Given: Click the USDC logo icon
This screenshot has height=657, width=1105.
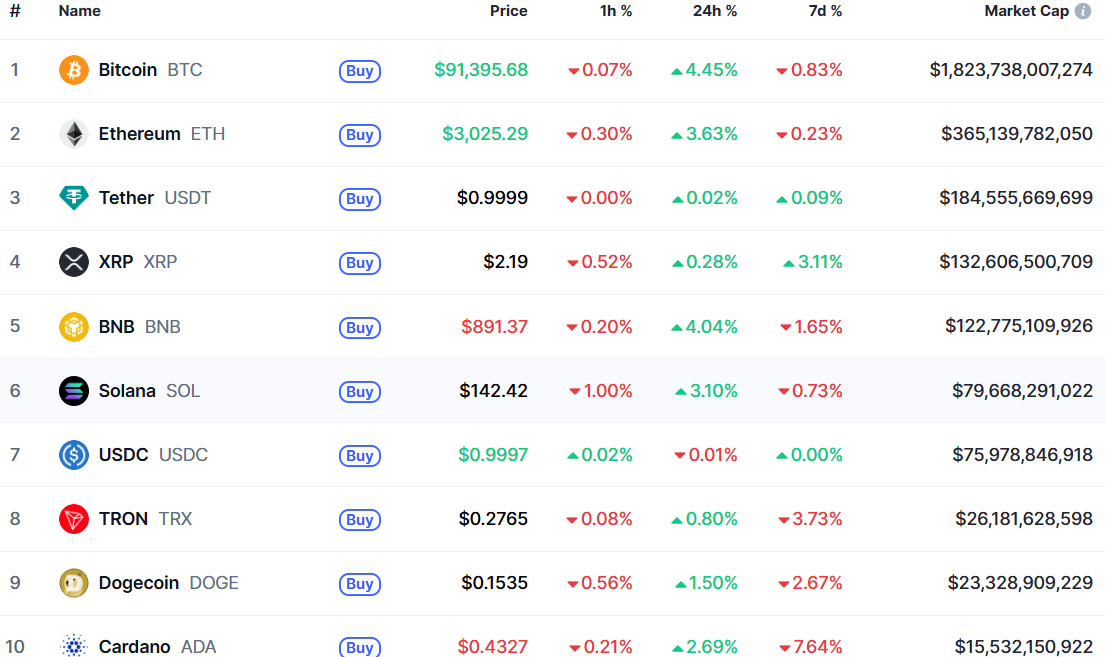Looking at the screenshot, I should pos(74,455).
